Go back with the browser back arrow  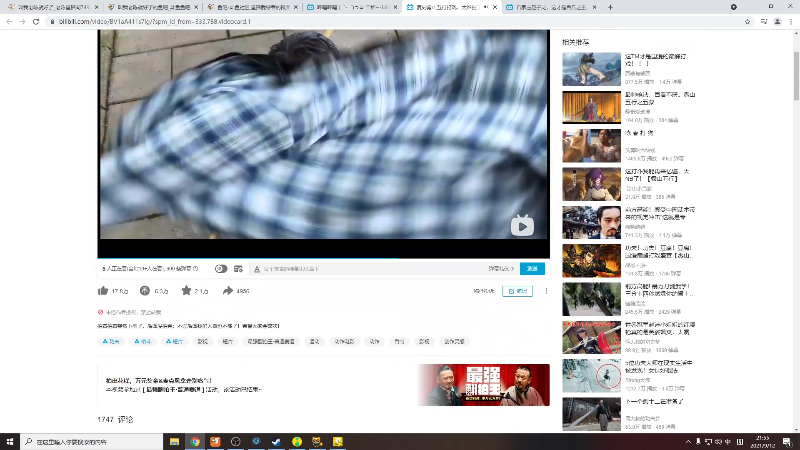click(9, 21)
